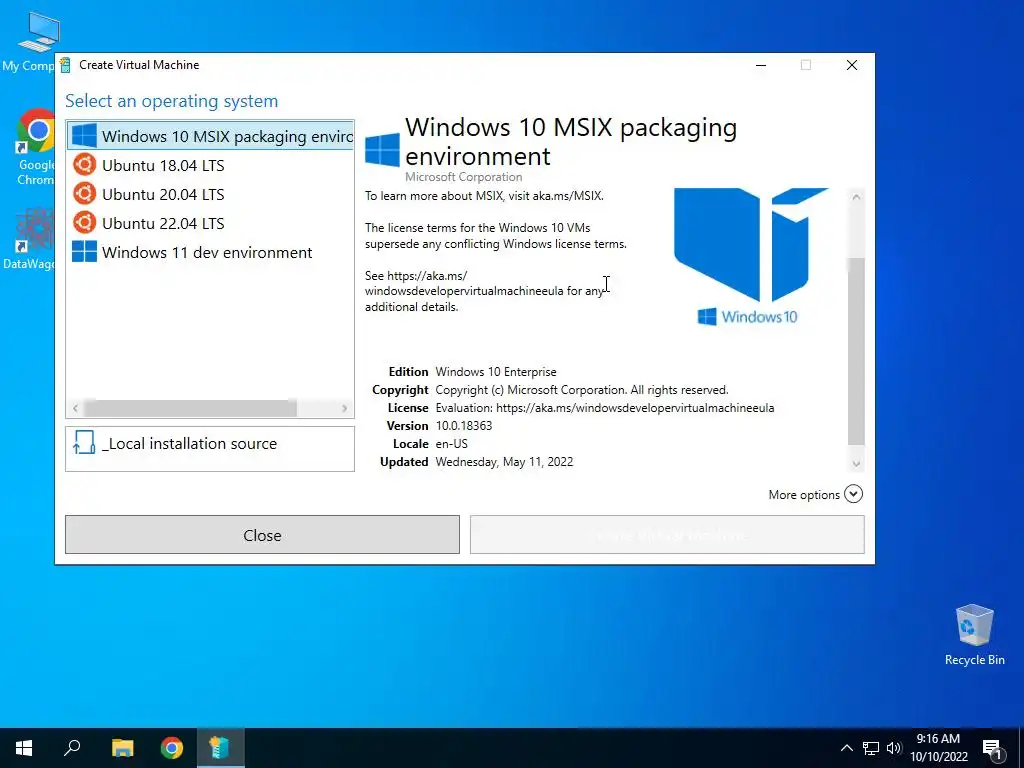Open Local installation source option
This screenshot has width=1024, height=768.
pos(210,449)
